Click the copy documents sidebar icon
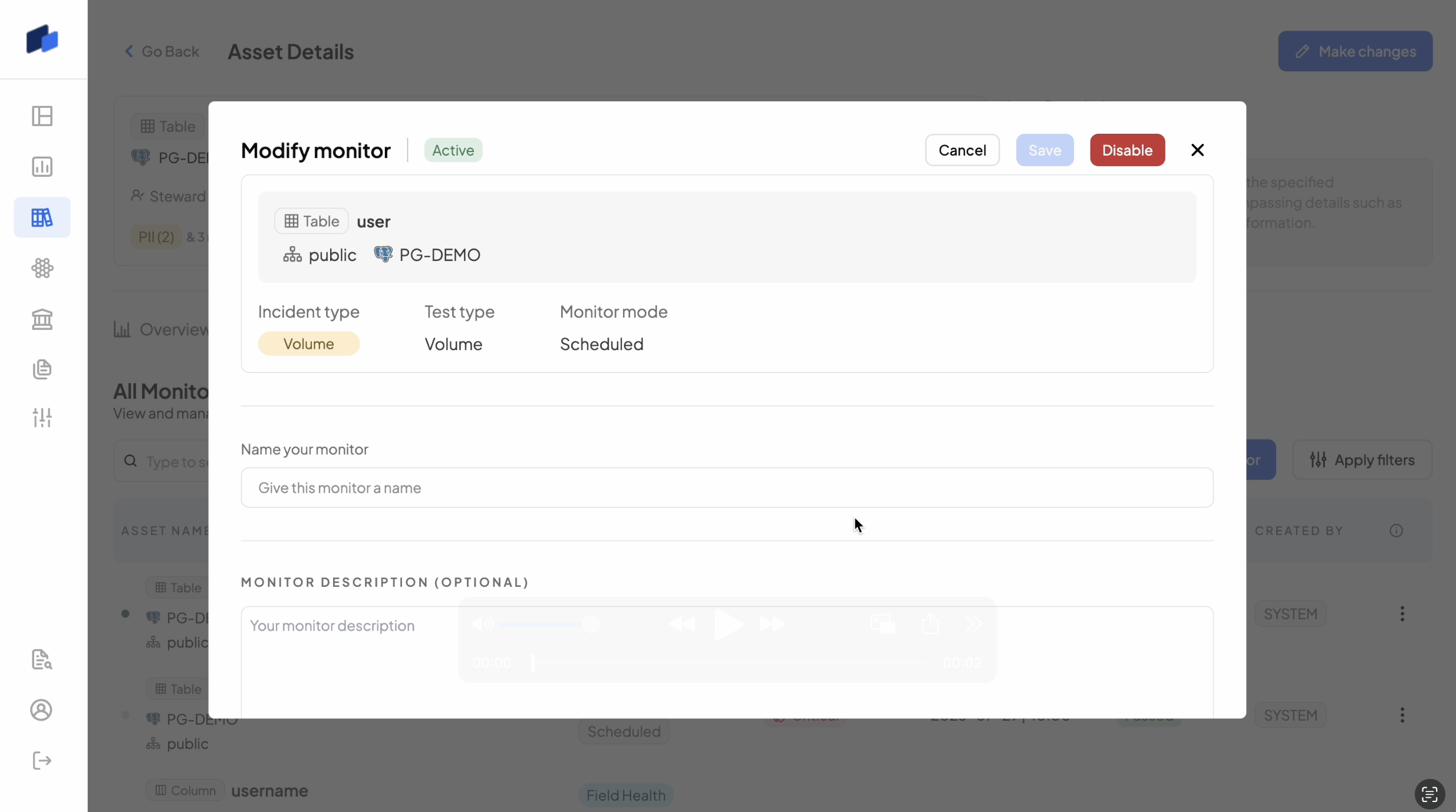This screenshot has width=1456, height=812. (x=42, y=369)
